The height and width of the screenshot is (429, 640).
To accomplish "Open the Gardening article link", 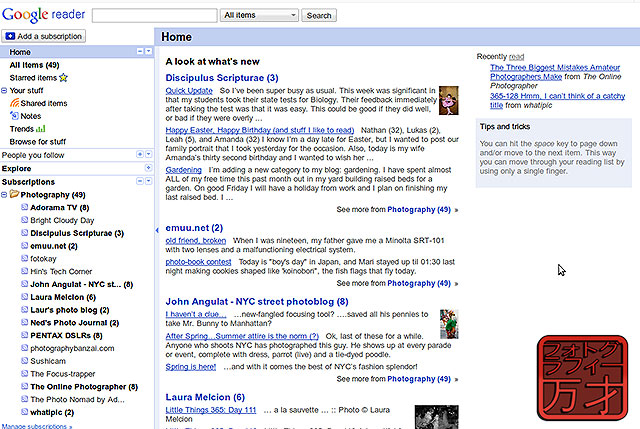I will click(183, 169).
